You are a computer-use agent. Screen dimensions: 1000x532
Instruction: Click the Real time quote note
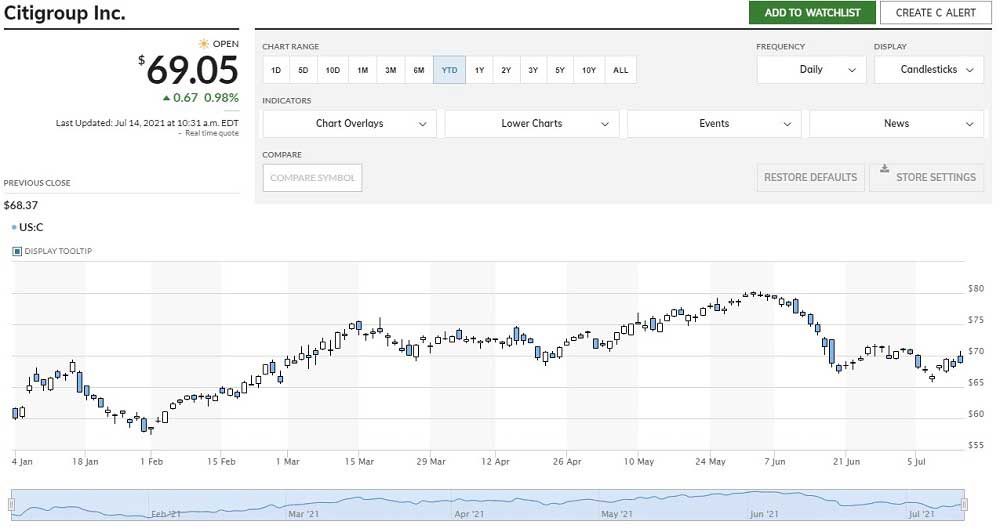(x=212, y=133)
